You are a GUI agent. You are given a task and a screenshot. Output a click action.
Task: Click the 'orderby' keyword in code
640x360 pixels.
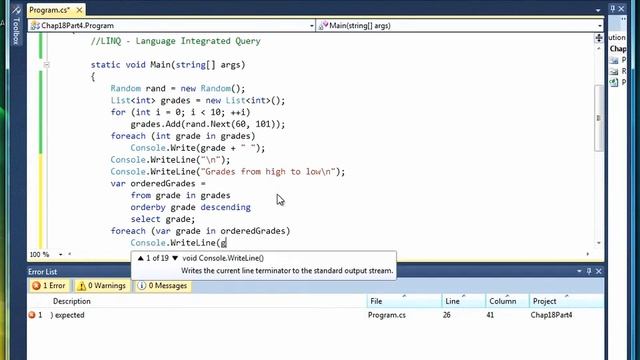point(148,207)
